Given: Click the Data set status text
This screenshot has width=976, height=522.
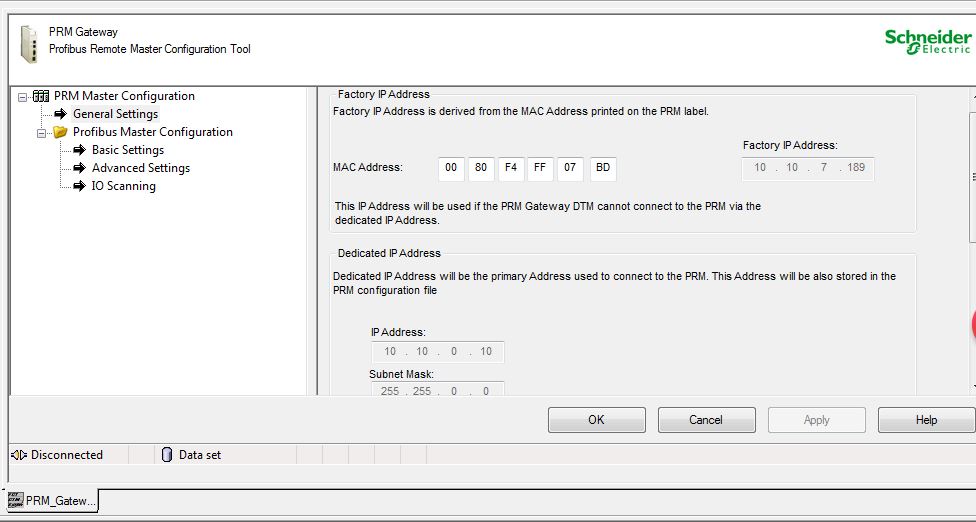Looking at the screenshot, I should (200, 455).
